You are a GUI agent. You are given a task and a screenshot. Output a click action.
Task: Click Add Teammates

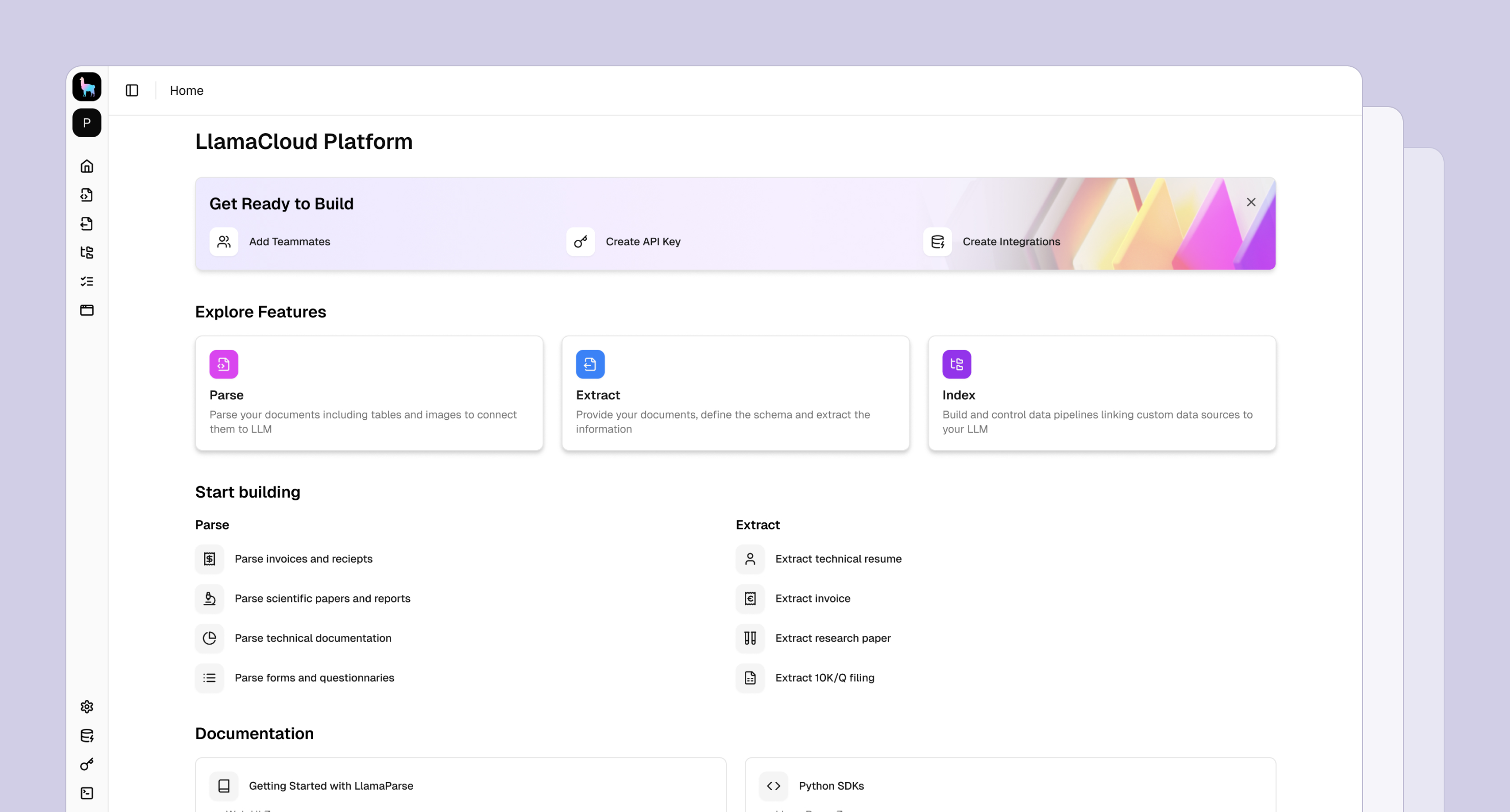tap(290, 242)
